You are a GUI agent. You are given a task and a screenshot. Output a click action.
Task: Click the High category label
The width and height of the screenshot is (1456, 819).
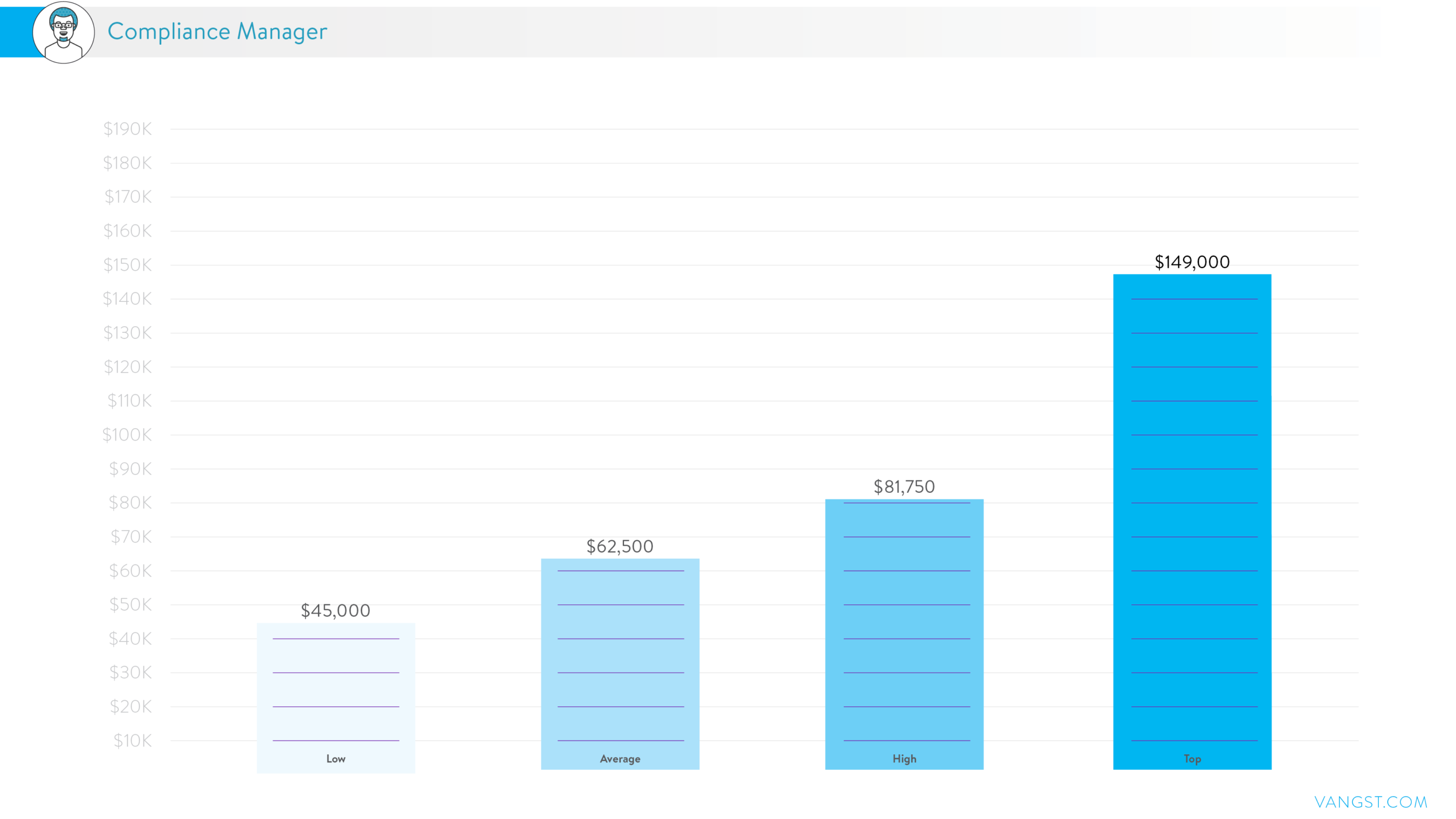[904, 759]
